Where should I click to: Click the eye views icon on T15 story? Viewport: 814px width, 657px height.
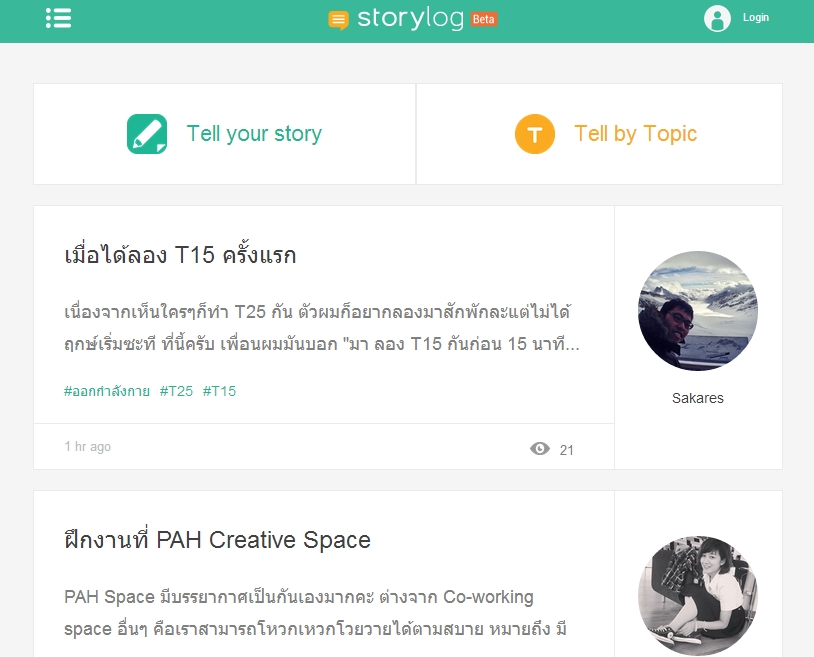click(540, 448)
